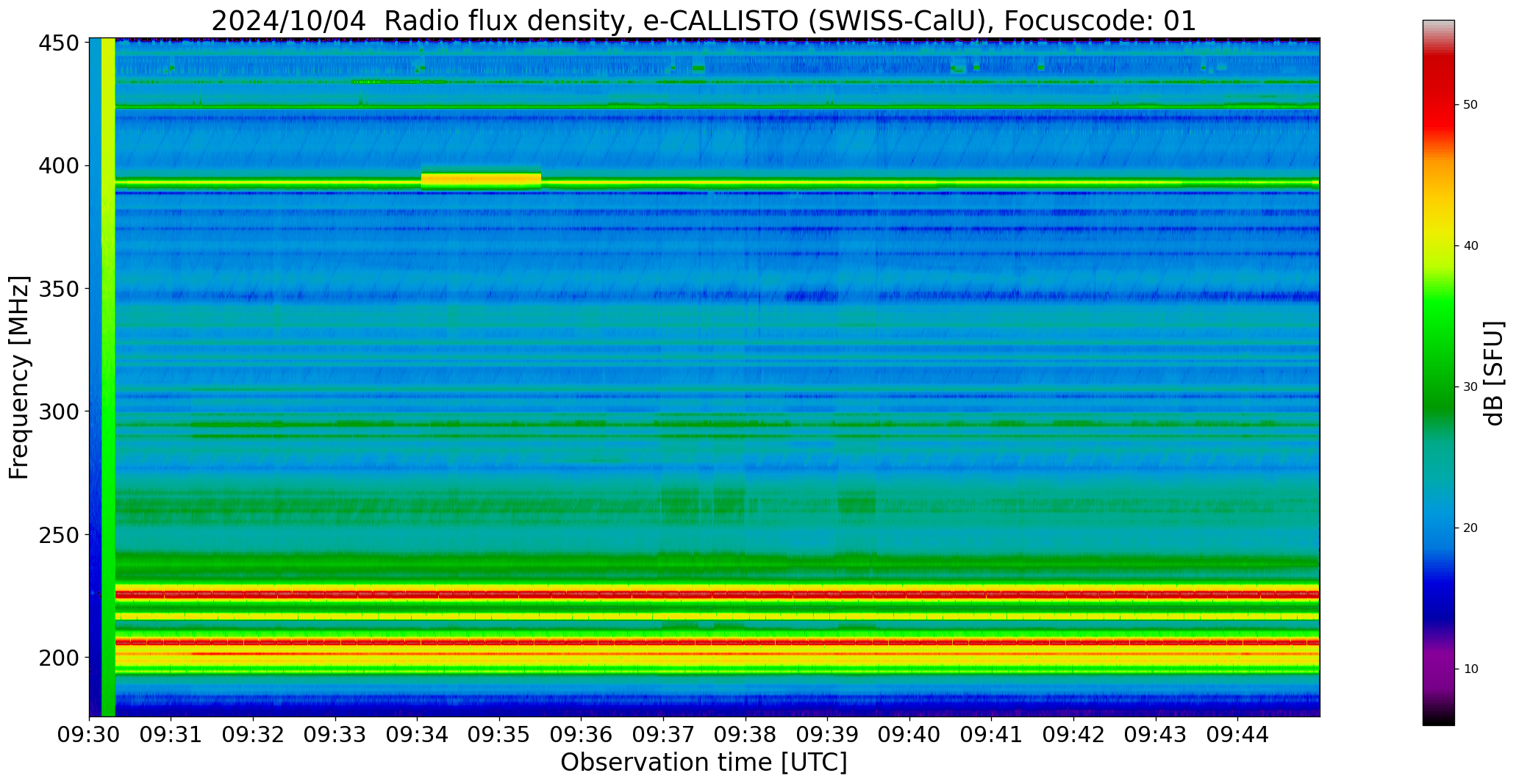Viewport: 1516px width, 784px height.
Task: Click the 09:33 time tick label
Action: pyautogui.click(x=335, y=736)
